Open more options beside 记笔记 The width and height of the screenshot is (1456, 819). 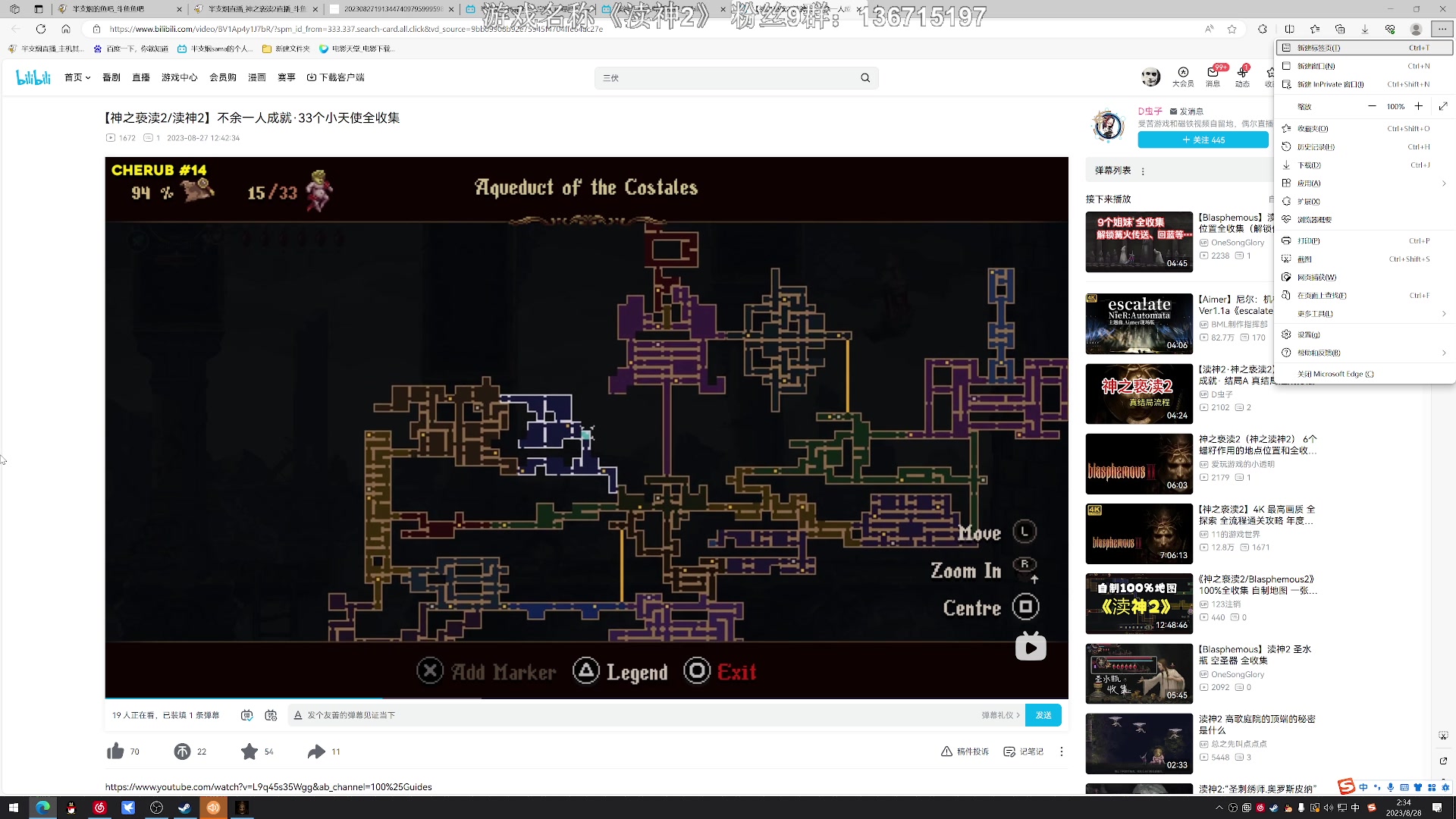(1062, 752)
